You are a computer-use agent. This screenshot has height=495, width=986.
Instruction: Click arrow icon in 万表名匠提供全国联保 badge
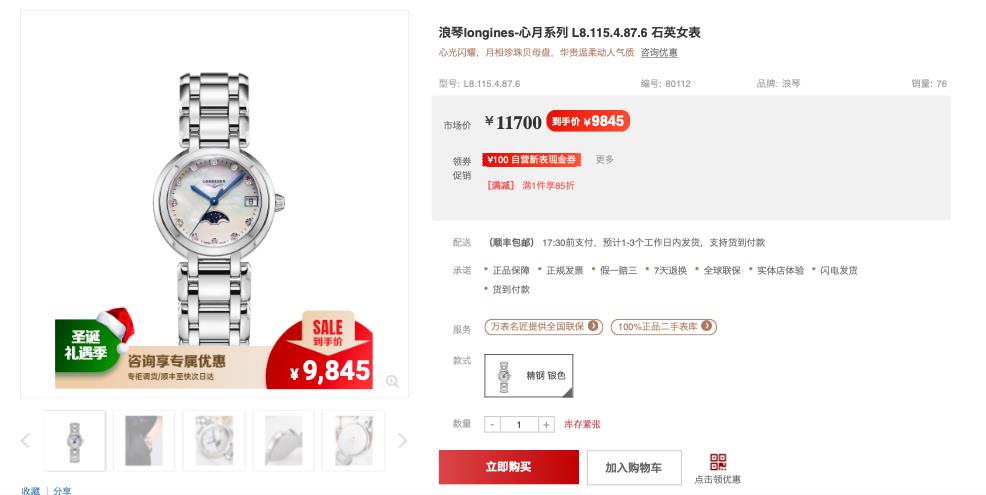click(593, 326)
